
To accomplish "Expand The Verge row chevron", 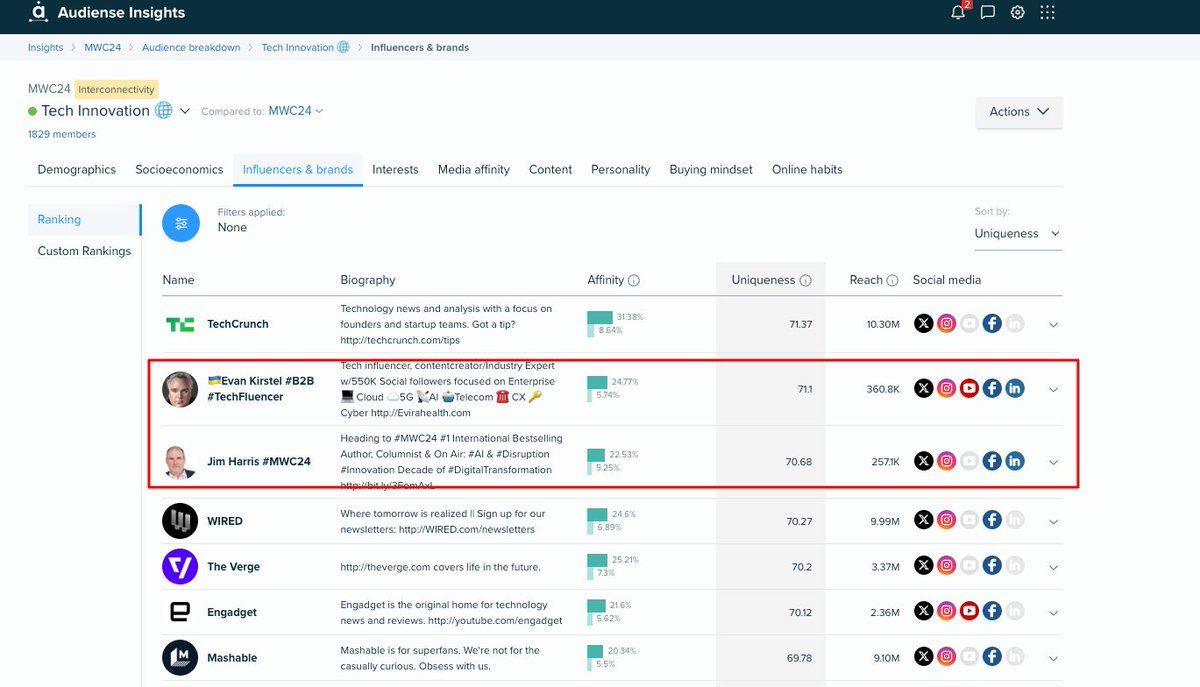I will coord(1053,567).
